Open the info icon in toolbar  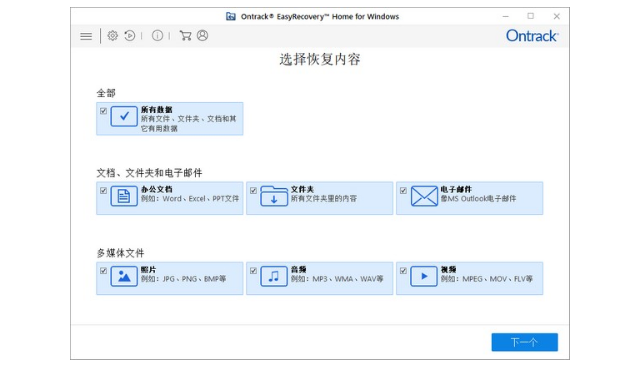coord(157,36)
